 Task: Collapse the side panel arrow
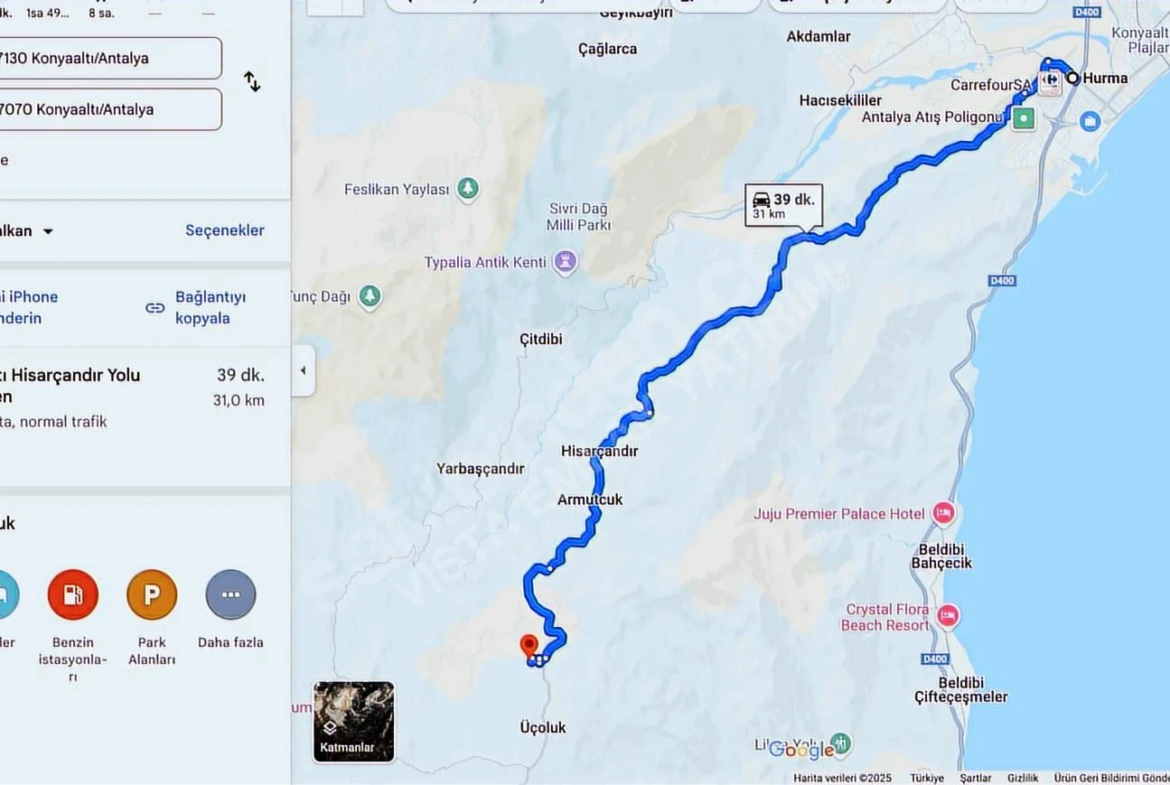coord(303,370)
